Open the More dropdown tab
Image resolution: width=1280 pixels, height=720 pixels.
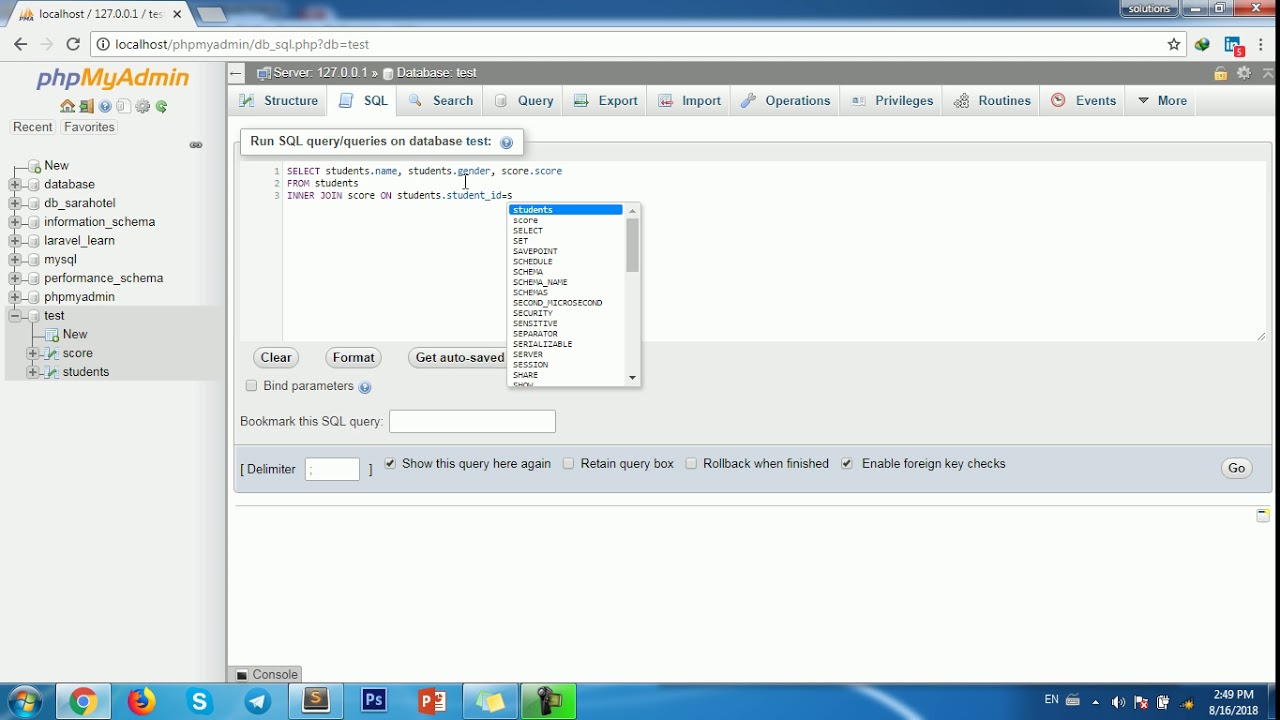(1162, 101)
